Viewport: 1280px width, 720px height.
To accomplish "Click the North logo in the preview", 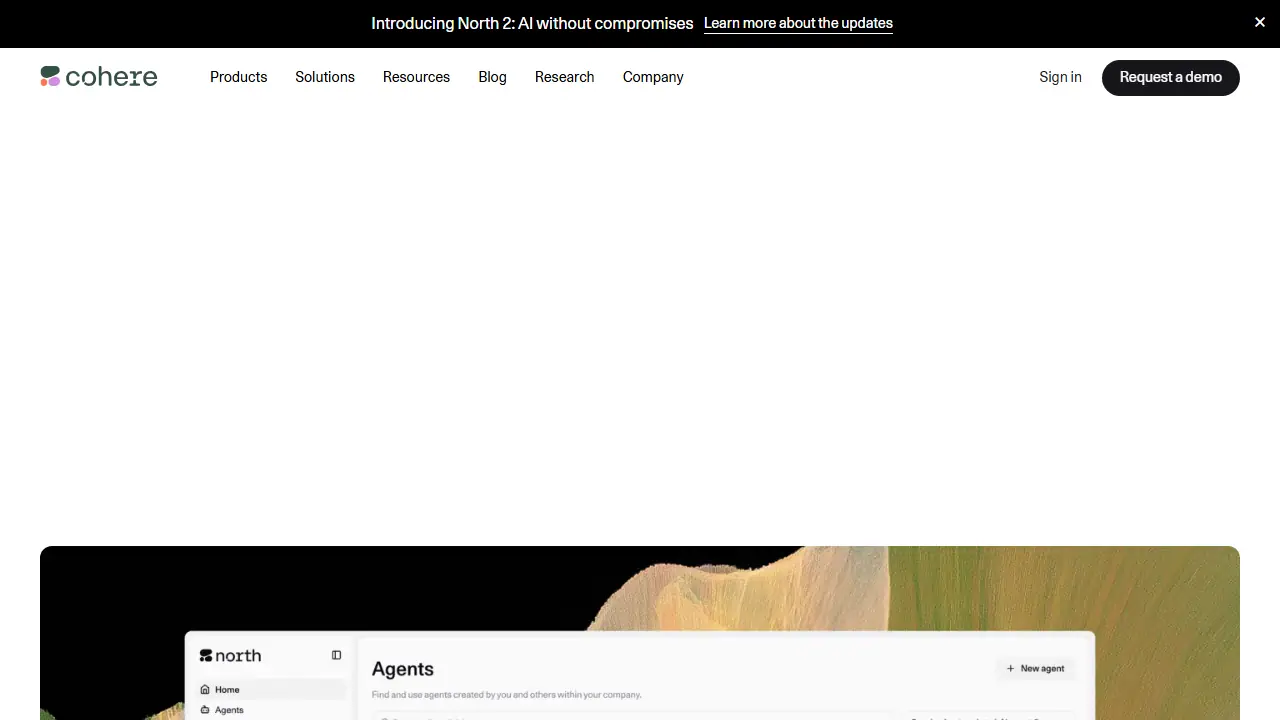I will 230,656.
